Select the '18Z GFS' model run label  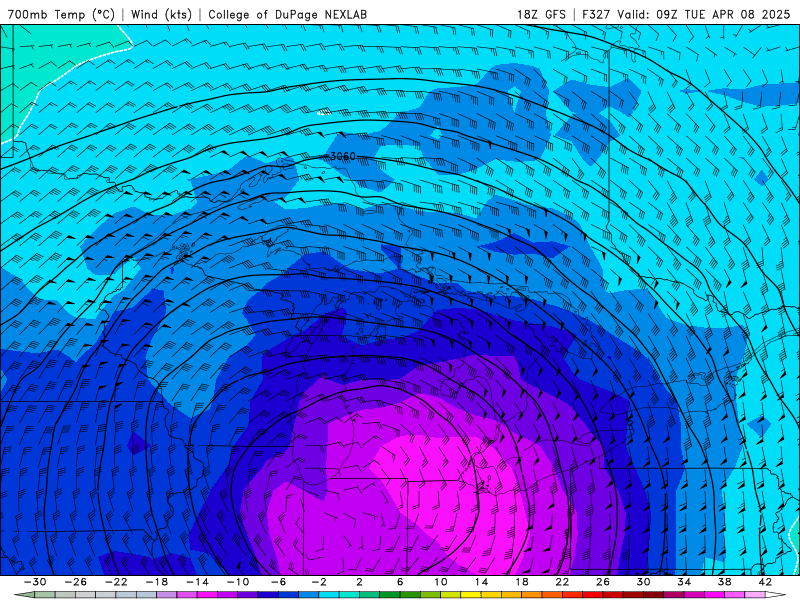tap(541, 15)
